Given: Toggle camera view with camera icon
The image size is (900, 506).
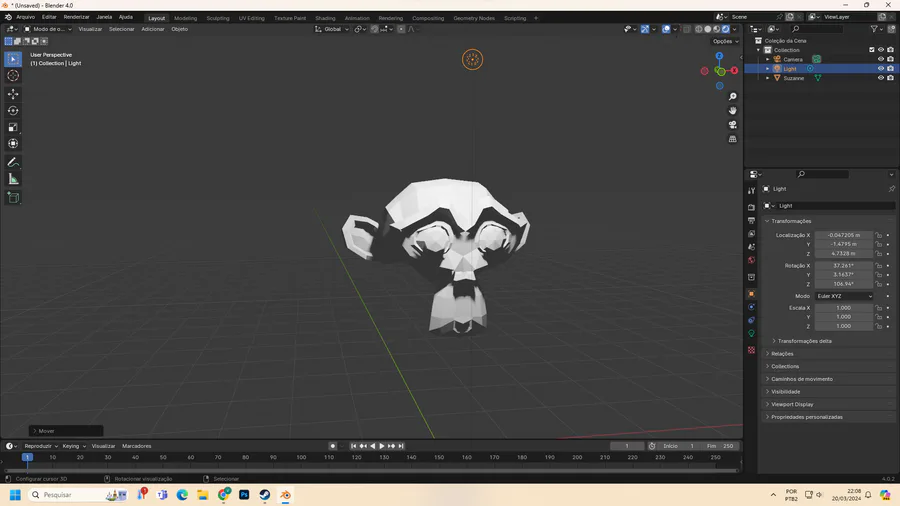Looking at the screenshot, I should pos(732,124).
